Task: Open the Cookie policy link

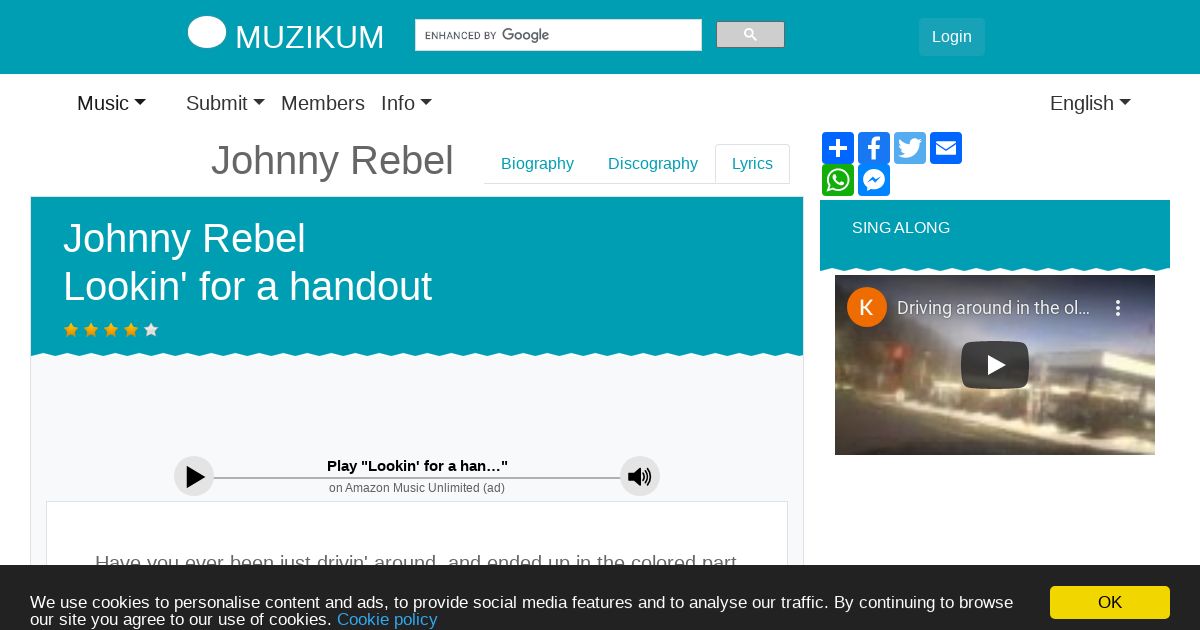Action: click(387, 620)
